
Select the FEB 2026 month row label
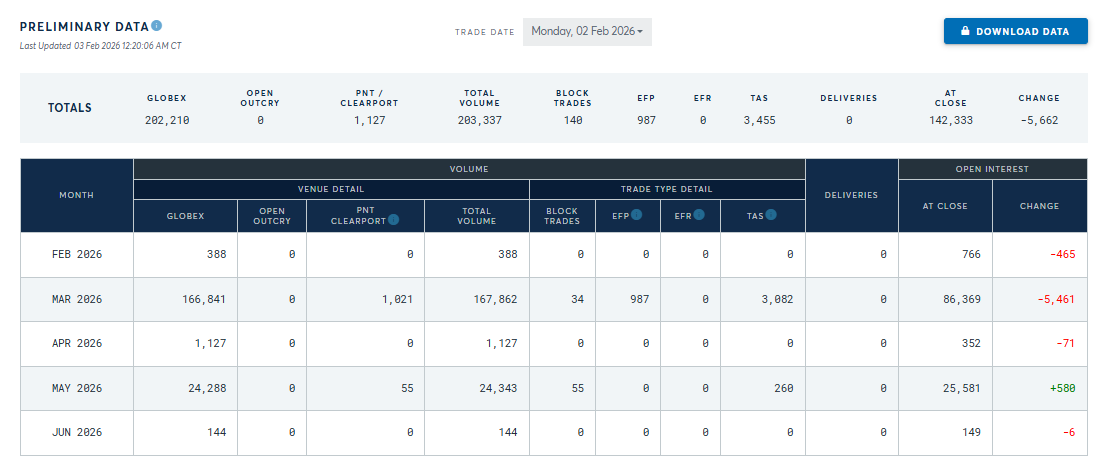tap(76, 254)
